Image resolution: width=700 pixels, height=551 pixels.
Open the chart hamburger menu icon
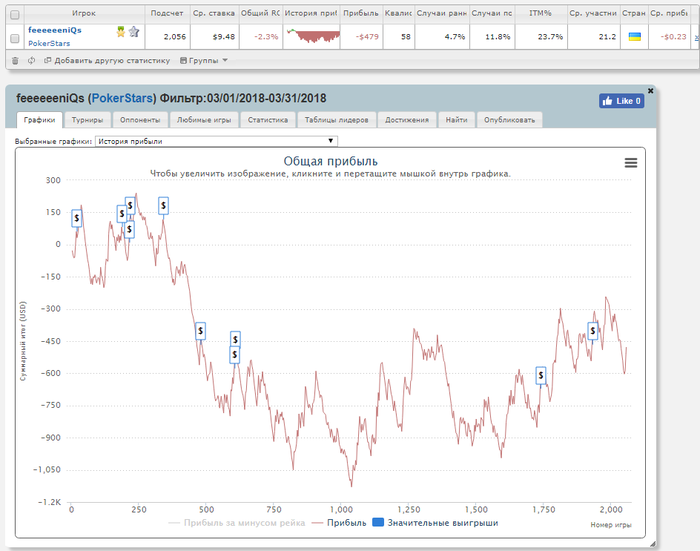coord(630,163)
